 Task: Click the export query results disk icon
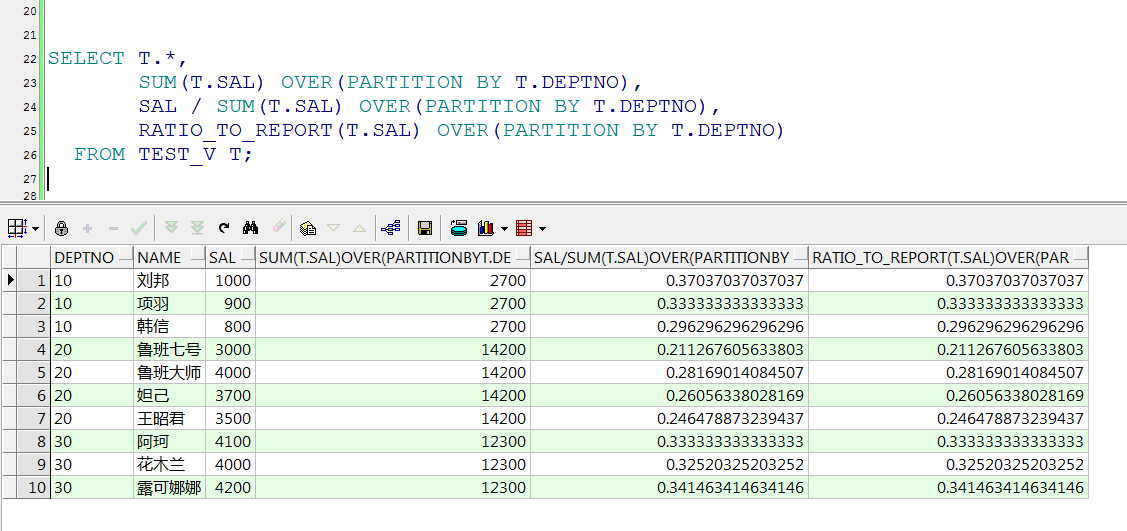(459, 228)
